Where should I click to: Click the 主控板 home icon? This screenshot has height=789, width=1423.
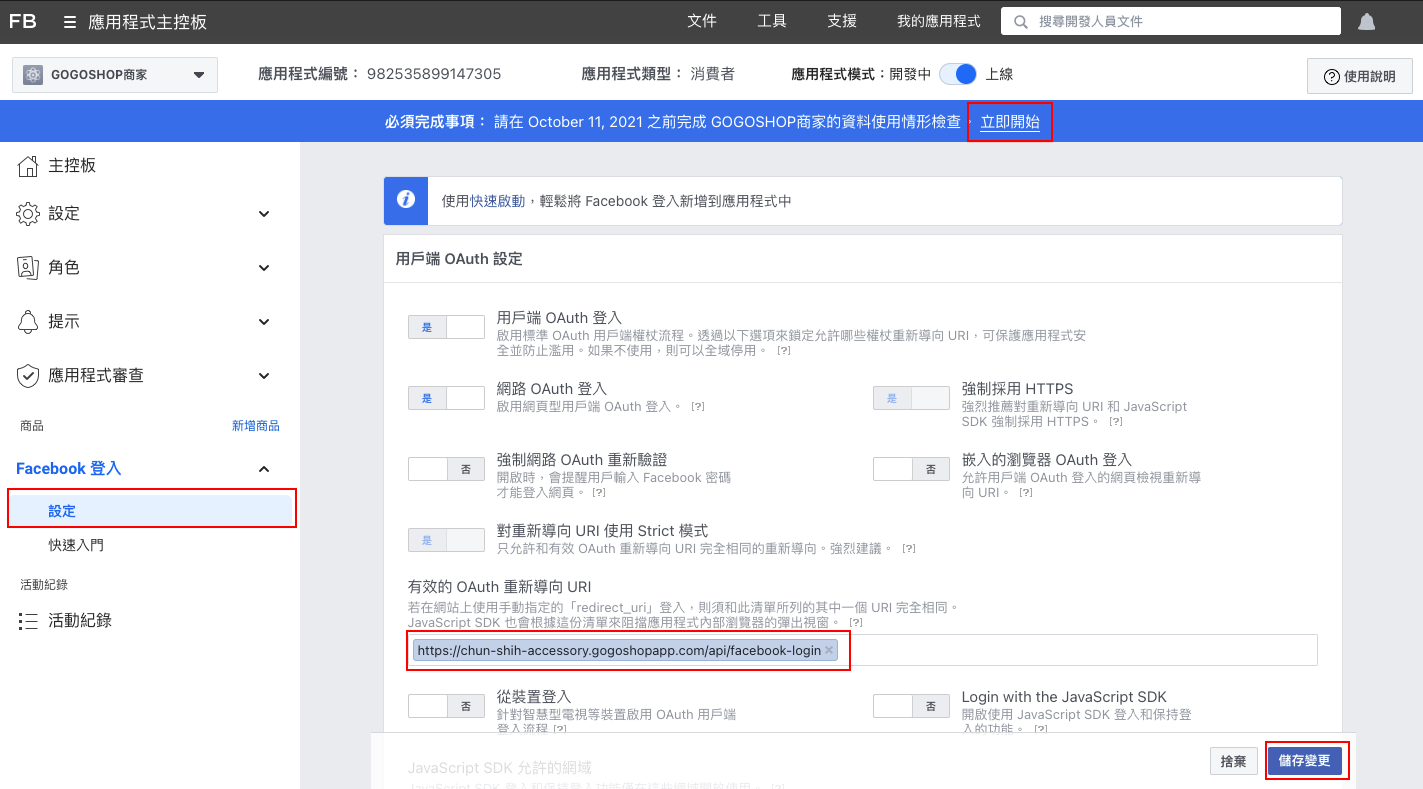(28, 166)
